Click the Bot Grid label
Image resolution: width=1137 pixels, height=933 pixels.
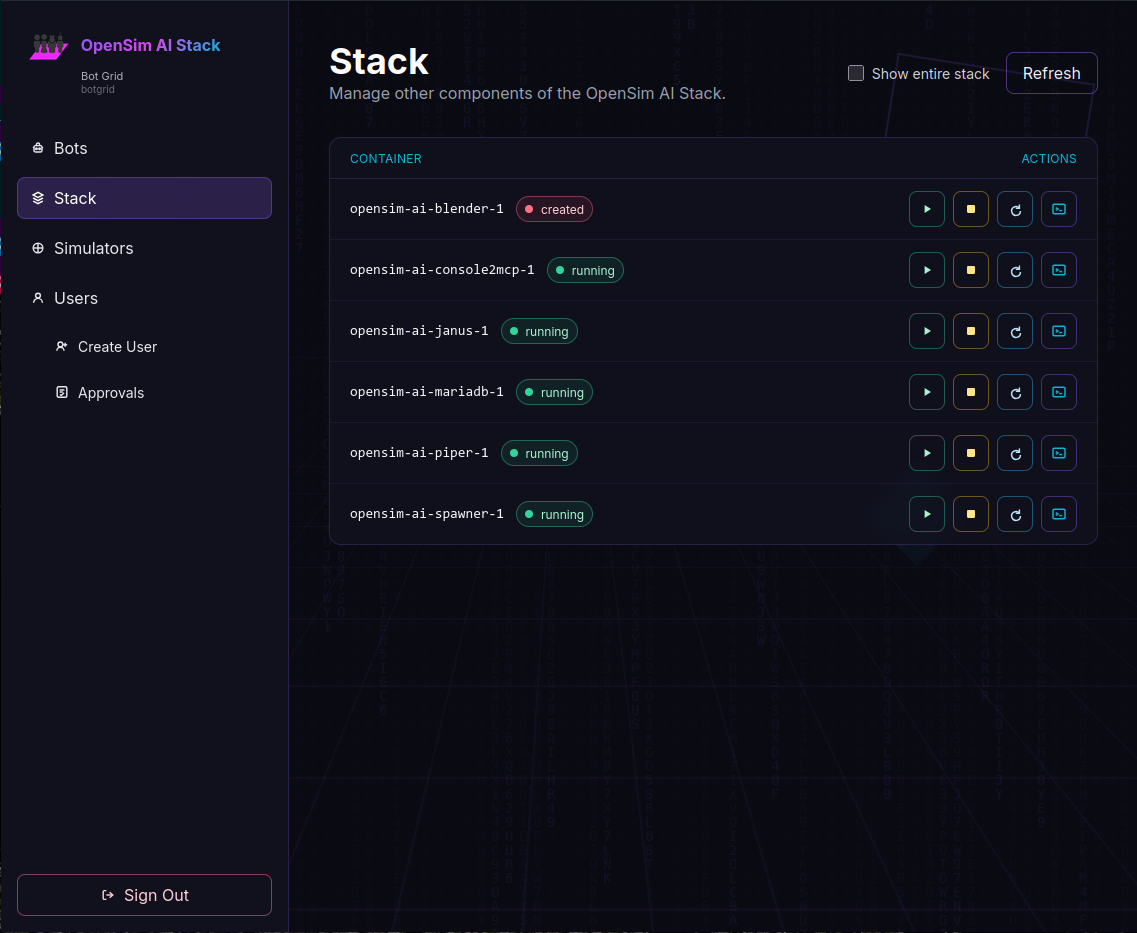pos(102,76)
